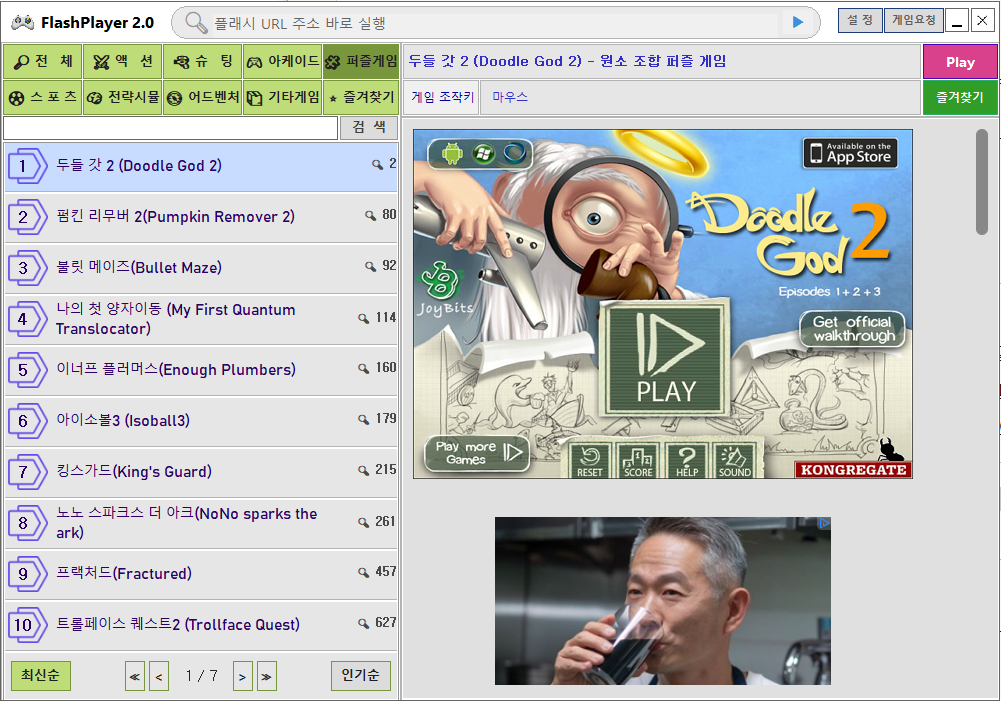Open the 즐겨찾기 favorites category tab

(x=361, y=97)
